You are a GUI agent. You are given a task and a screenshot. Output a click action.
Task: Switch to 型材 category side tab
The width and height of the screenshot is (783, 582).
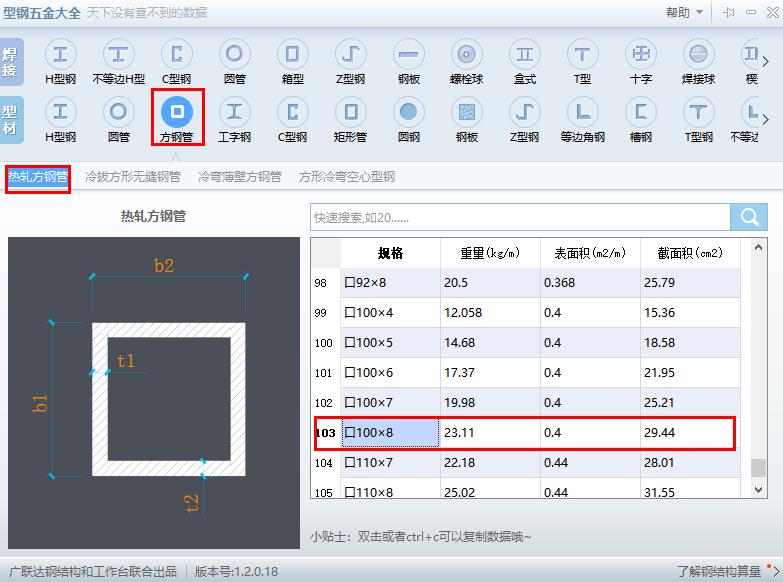(11, 120)
